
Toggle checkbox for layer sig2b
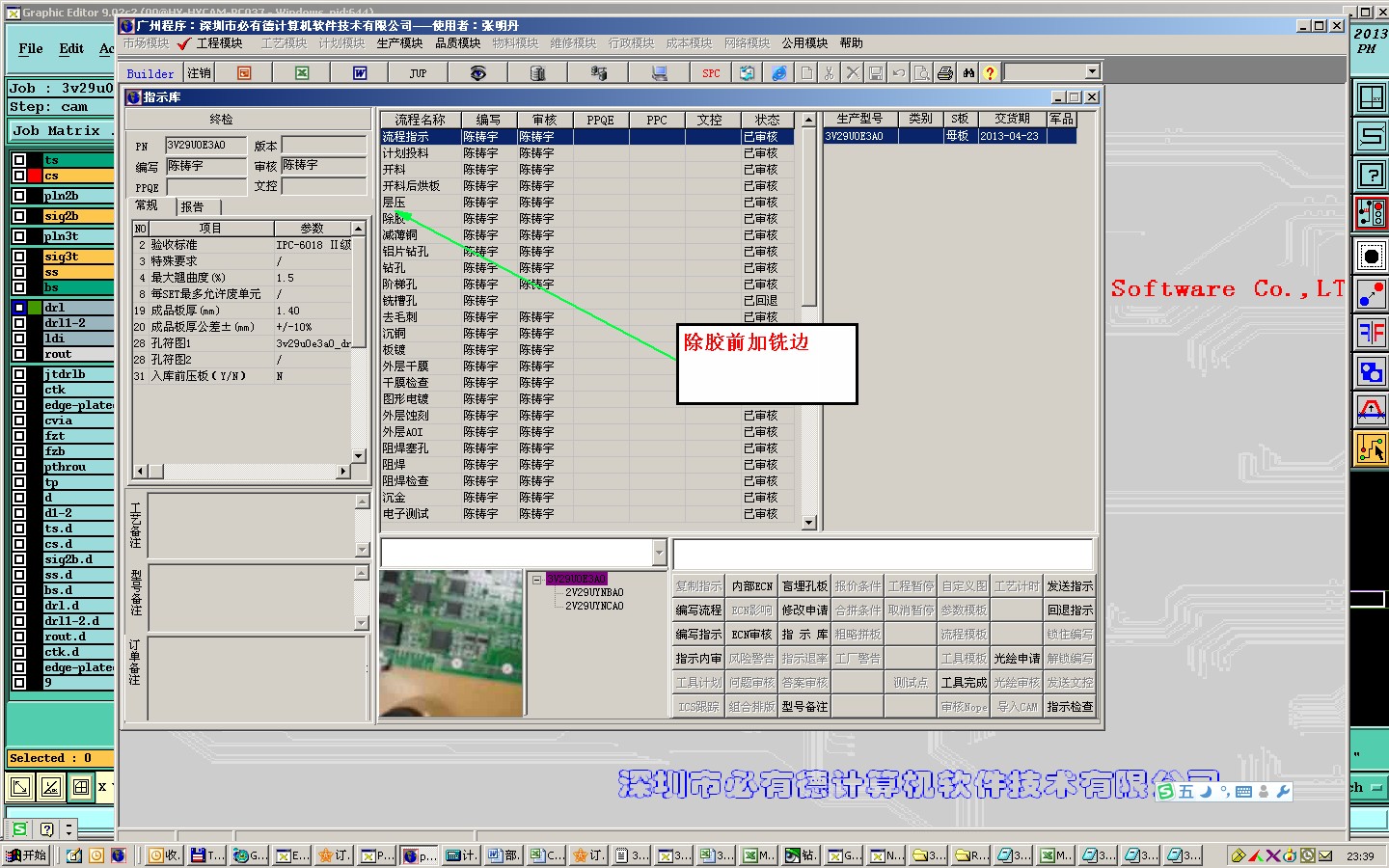(x=19, y=216)
